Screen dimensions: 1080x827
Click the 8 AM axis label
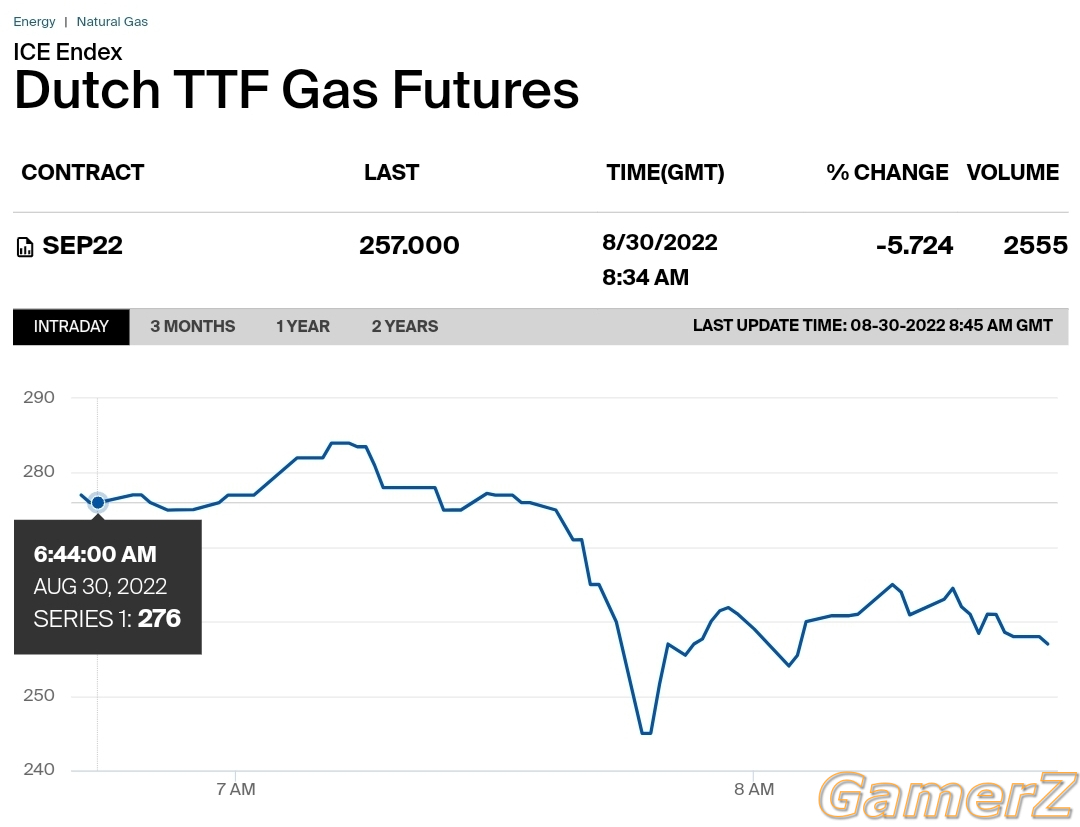(754, 789)
